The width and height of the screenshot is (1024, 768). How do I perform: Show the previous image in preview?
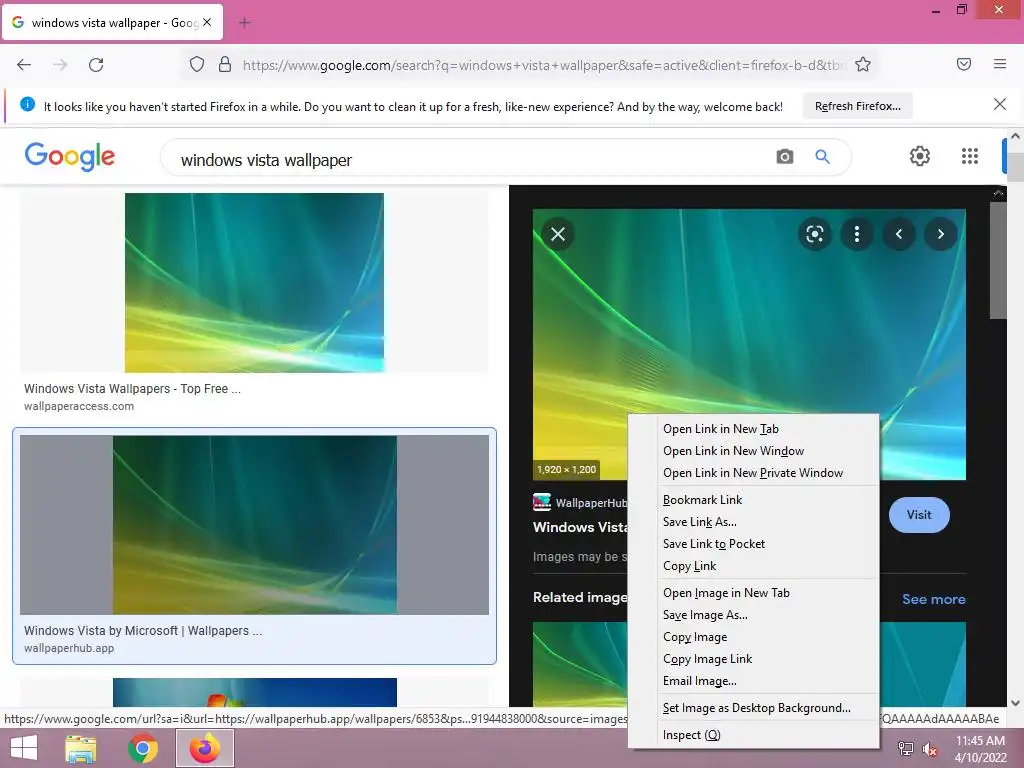tap(899, 234)
